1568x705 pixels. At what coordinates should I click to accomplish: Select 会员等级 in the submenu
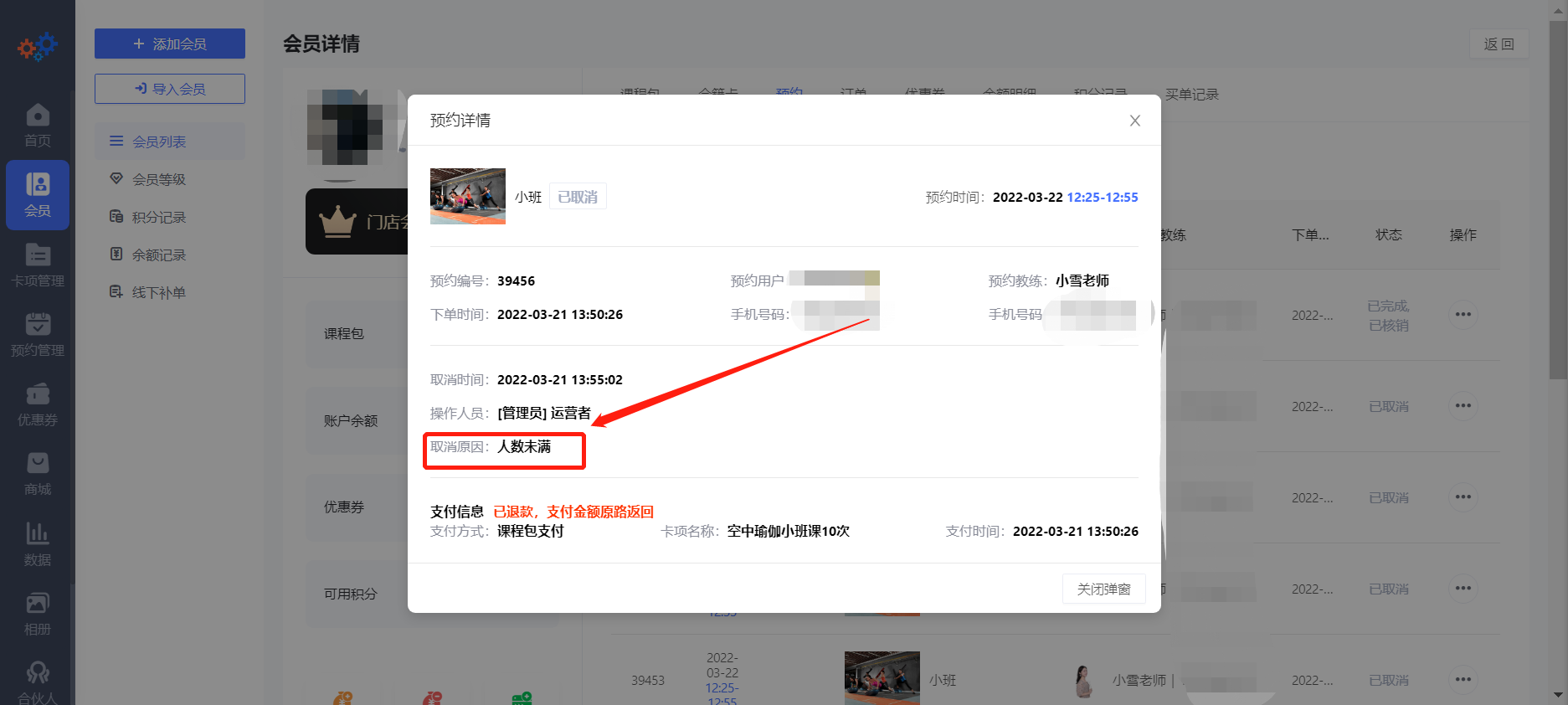[159, 179]
